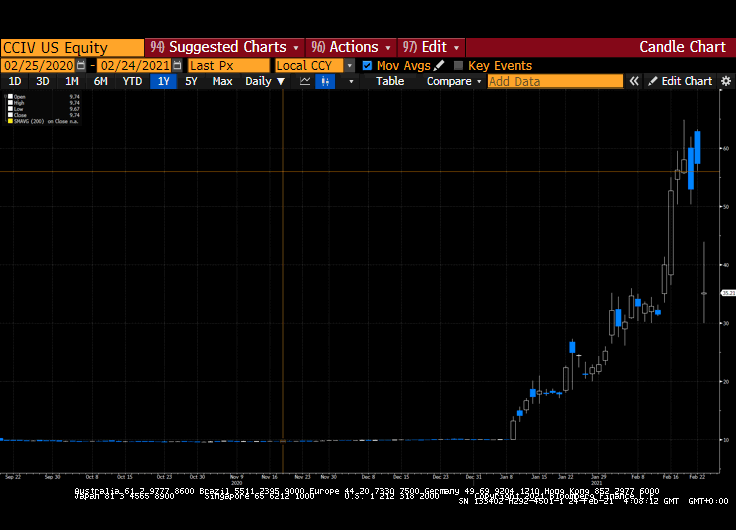Click the Add Data input field
This screenshot has width=736, height=530.
[555, 81]
